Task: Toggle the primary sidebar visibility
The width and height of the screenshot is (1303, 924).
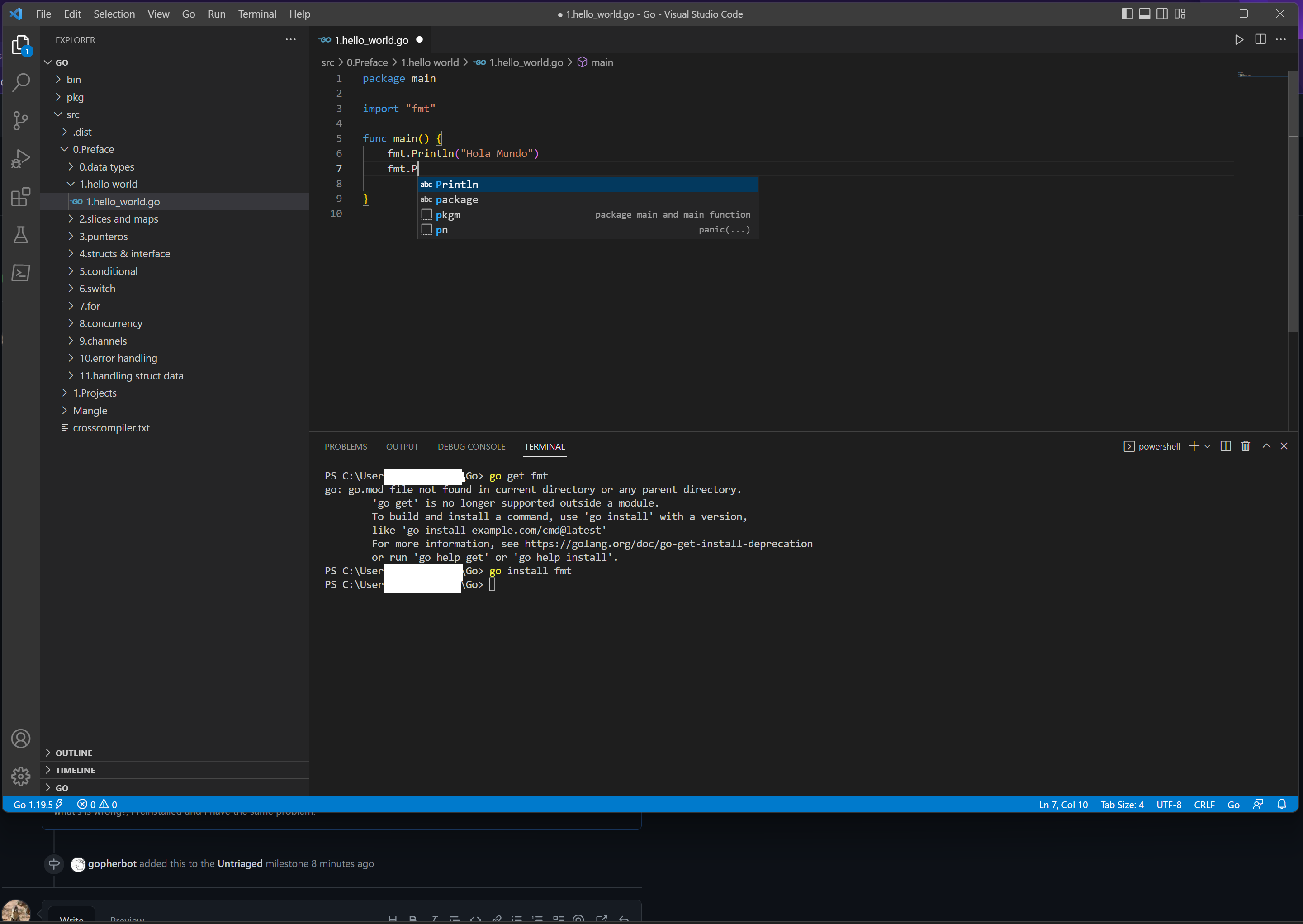Action: tap(1127, 13)
